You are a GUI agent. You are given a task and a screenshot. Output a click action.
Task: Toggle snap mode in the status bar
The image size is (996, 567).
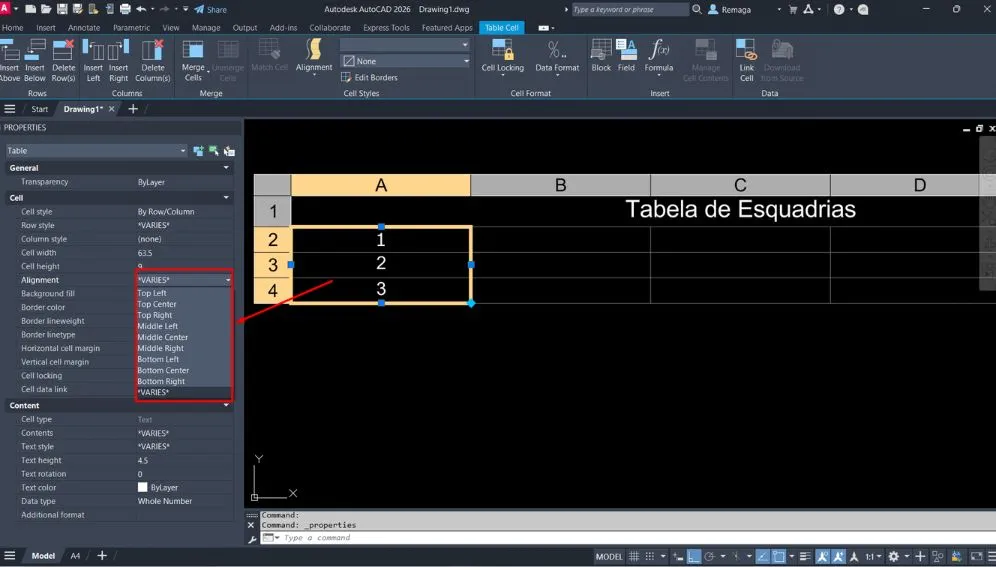tap(650, 557)
